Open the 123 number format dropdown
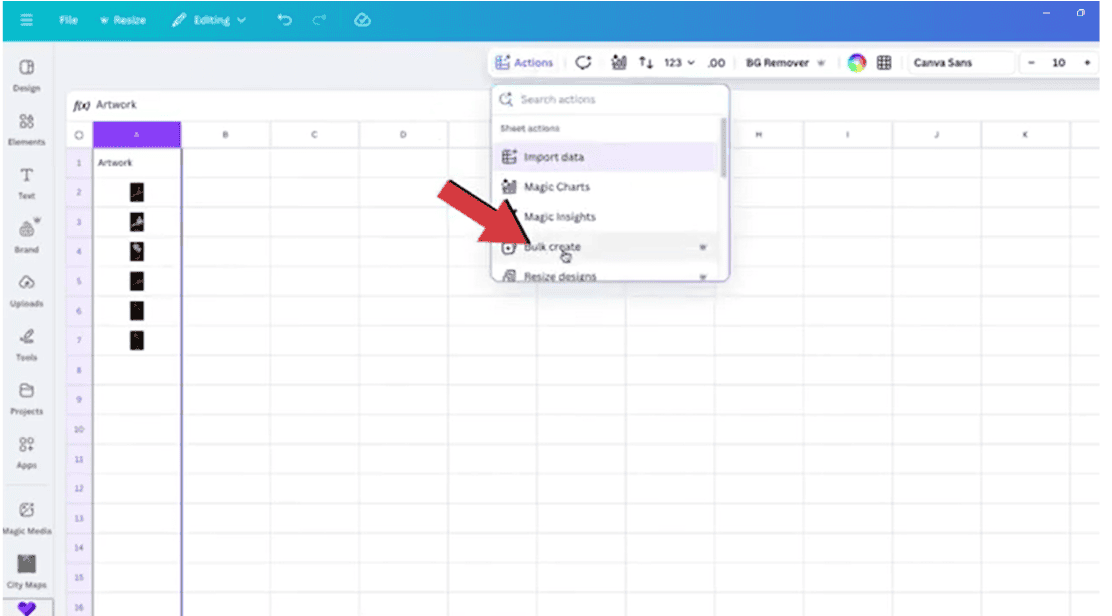This screenshot has width=1112, height=616. [680, 63]
